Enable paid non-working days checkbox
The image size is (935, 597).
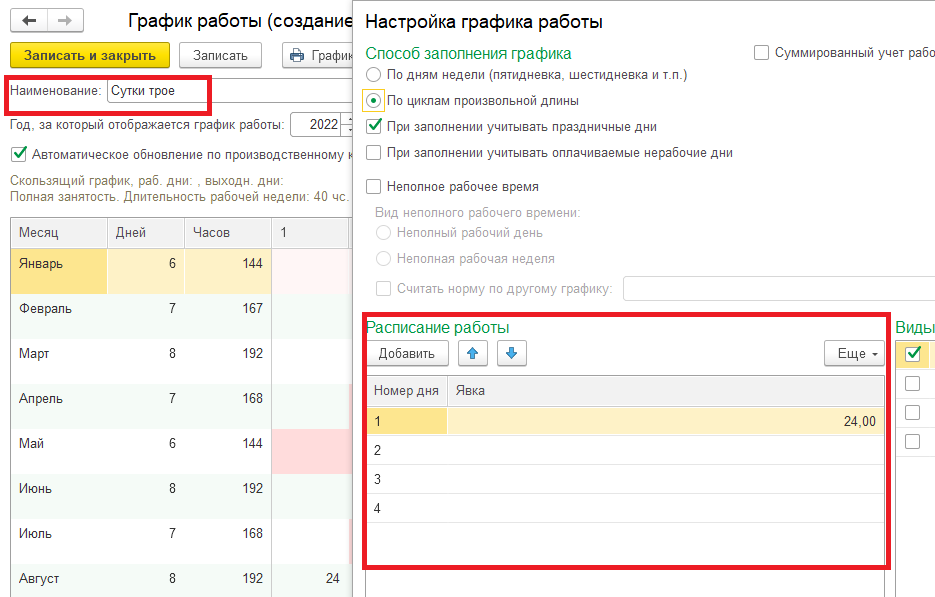tap(374, 153)
